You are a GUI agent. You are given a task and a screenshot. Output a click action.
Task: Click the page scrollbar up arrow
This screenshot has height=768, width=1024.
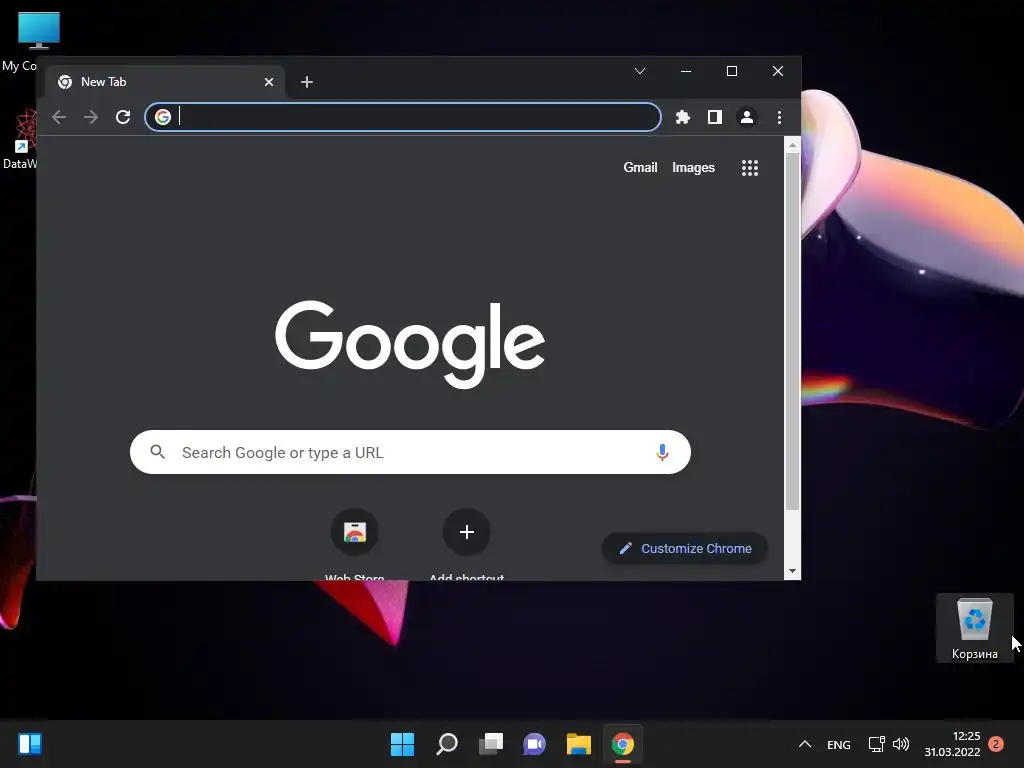click(x=792, y=145)
